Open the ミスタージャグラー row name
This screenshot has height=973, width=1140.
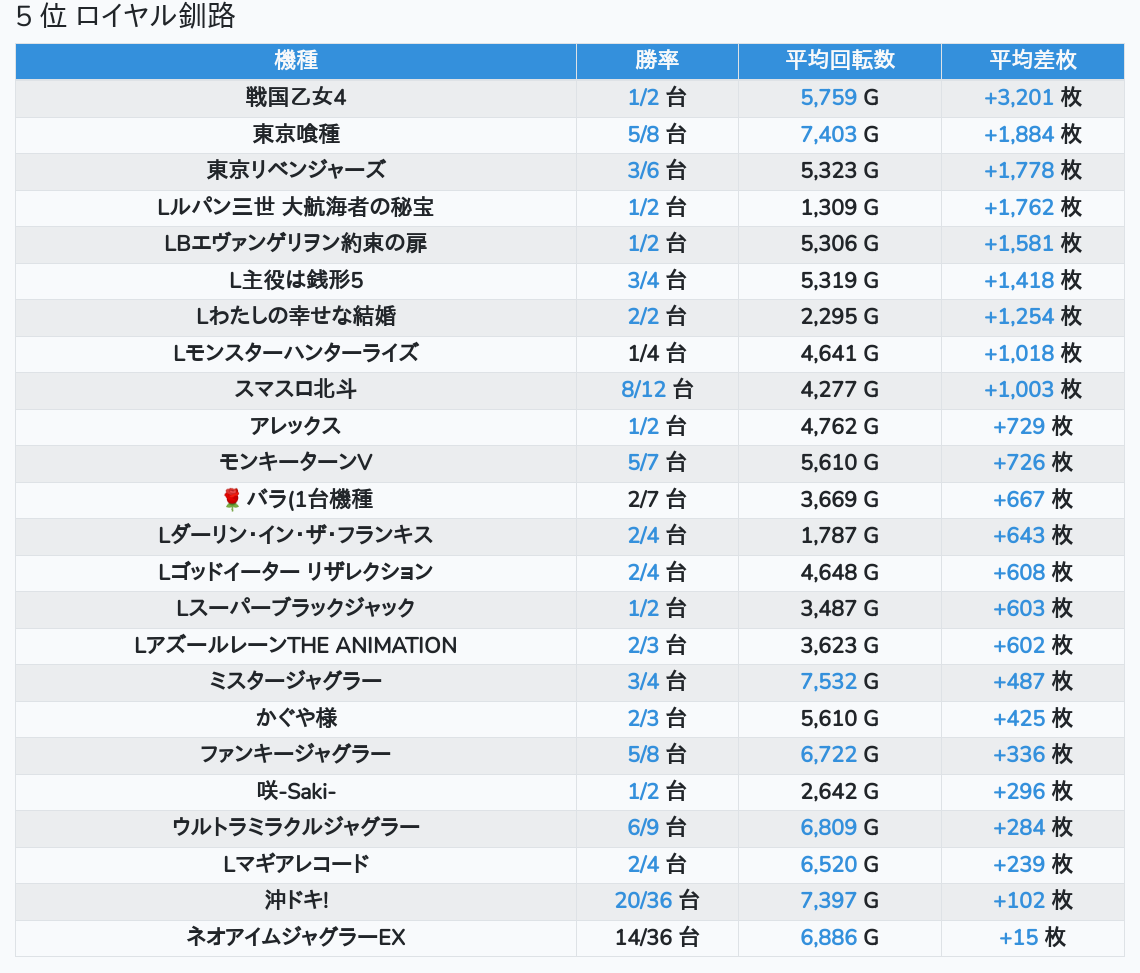pyautogui.click(x=296, y=681)
